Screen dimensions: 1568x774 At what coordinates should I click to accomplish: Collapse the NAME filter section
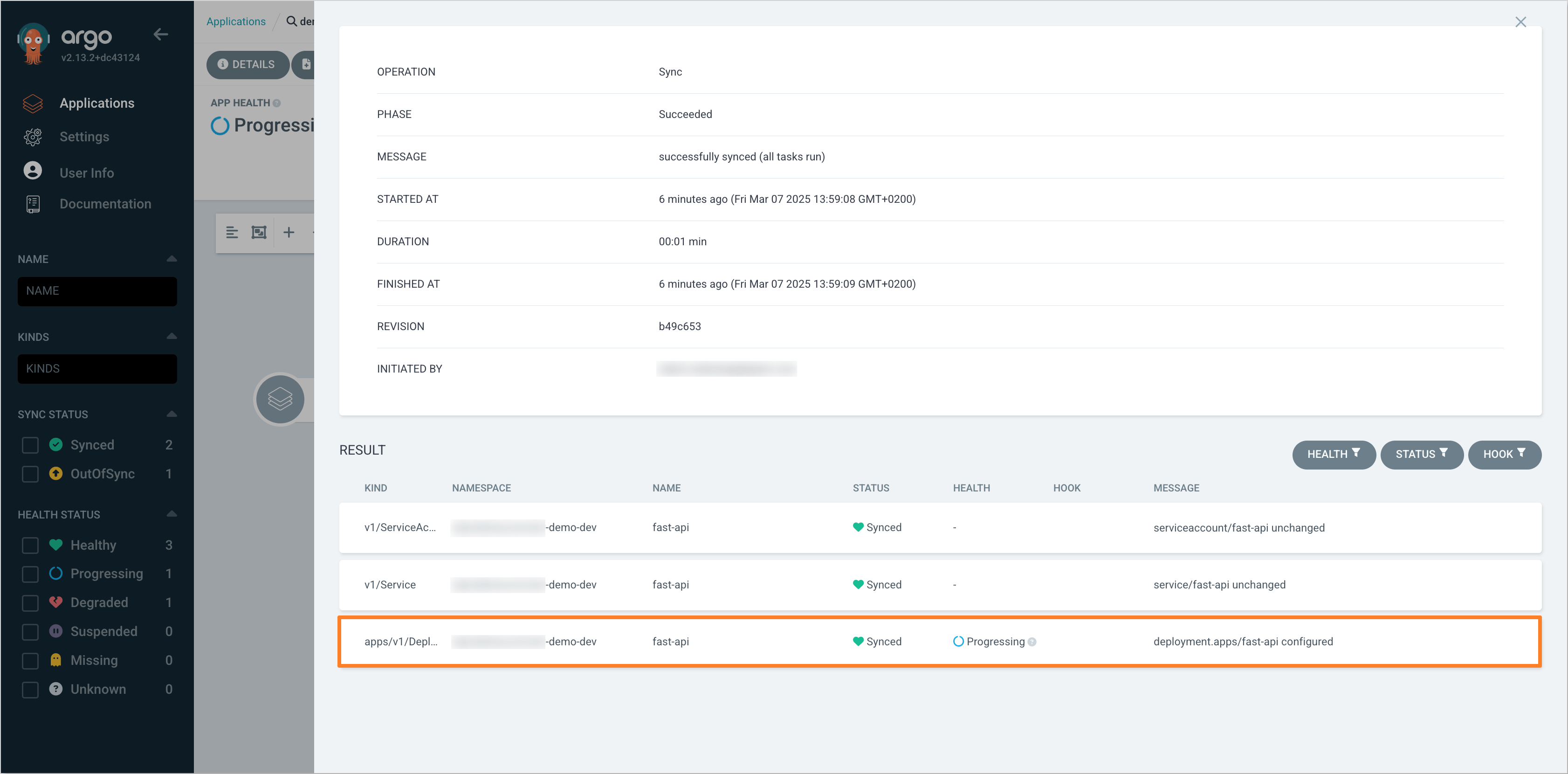172,259
